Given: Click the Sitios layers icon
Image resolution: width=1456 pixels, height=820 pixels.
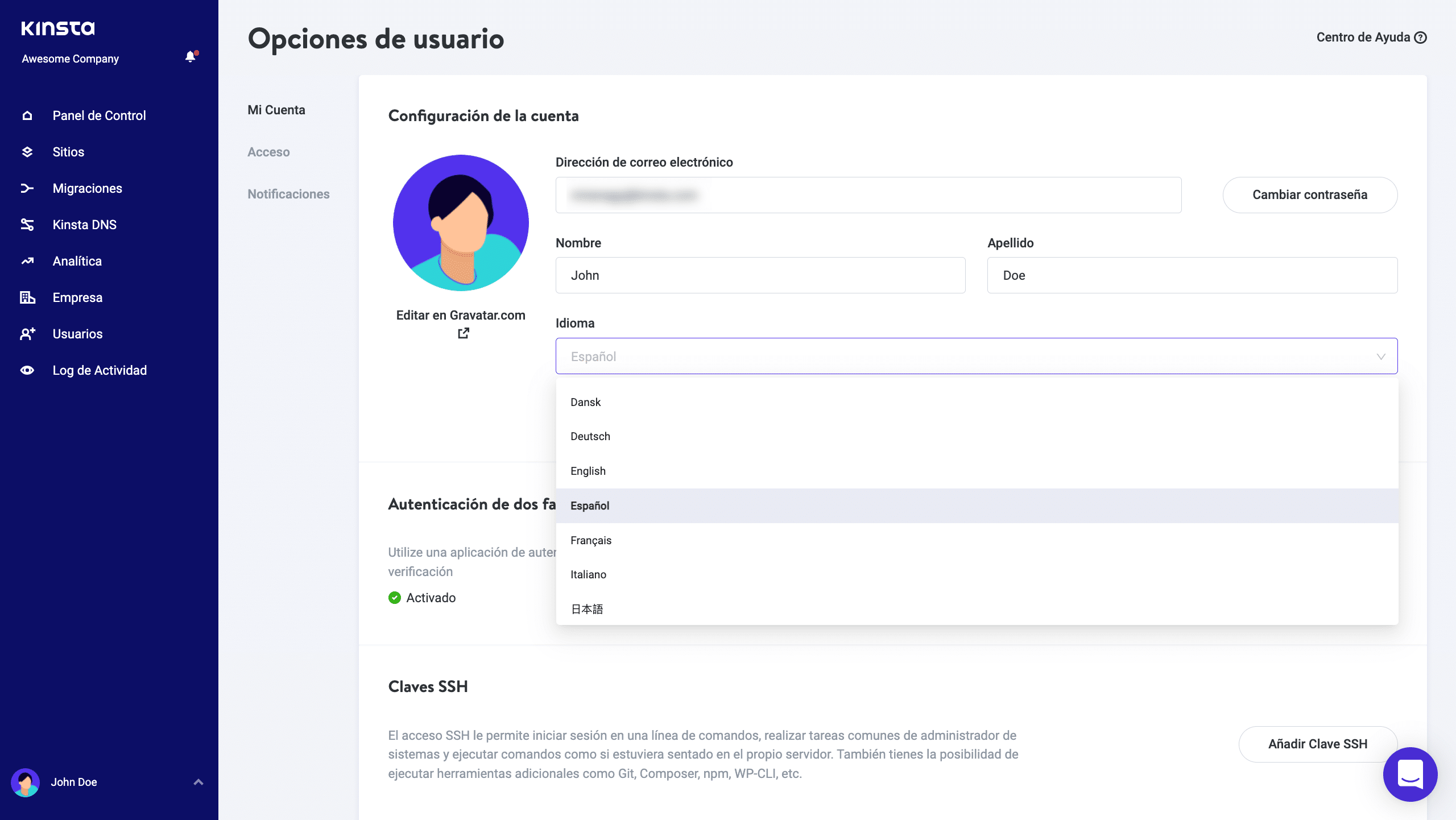Looking at the screenshot, I should point(27,152).
